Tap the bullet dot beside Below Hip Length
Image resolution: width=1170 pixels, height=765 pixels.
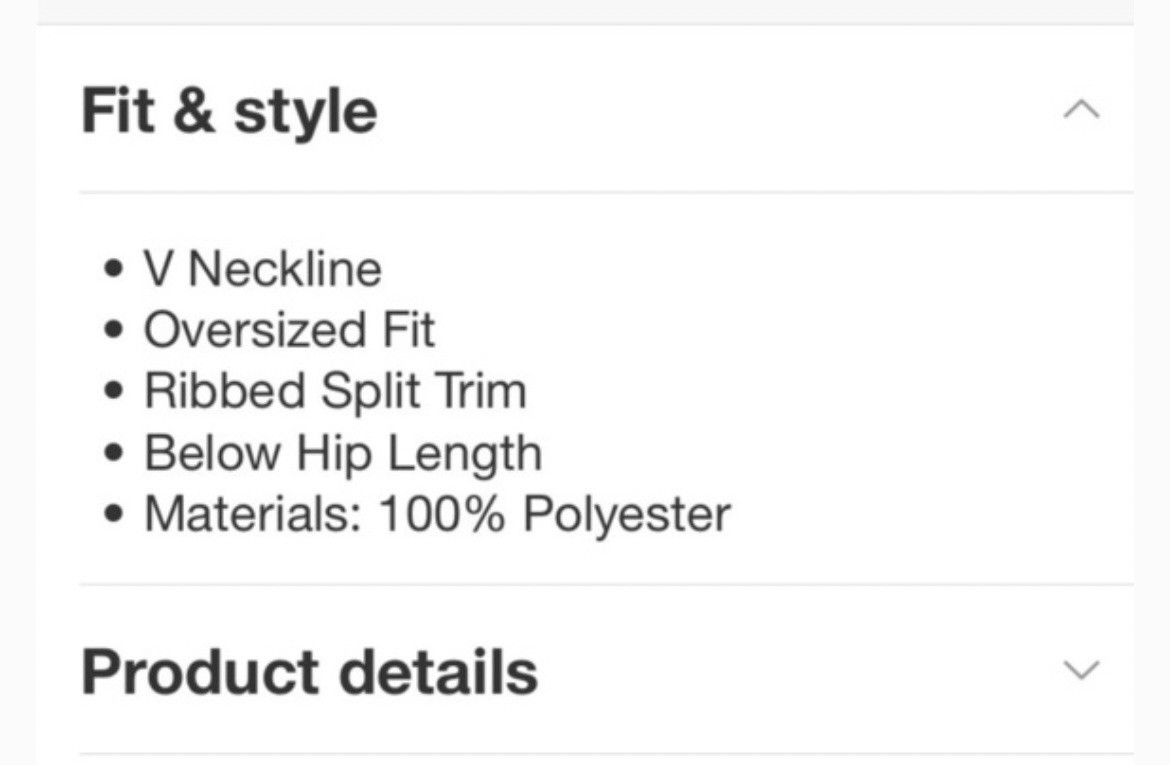tap(116, 454)
